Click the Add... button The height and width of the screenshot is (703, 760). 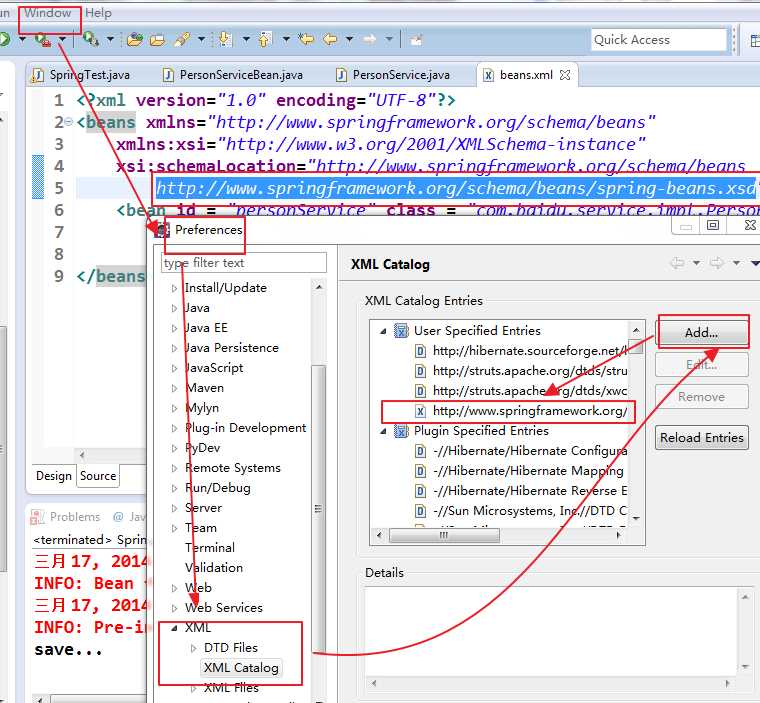(701, 333)
